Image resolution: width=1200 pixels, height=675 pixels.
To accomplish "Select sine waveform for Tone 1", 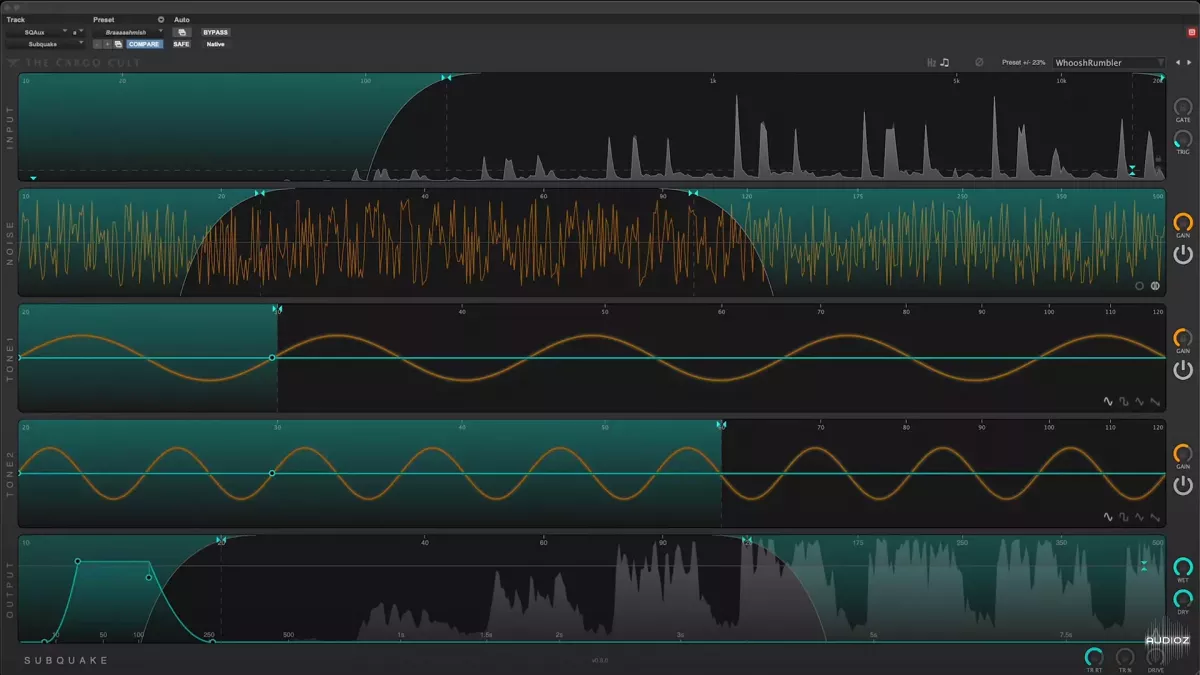I will pos(1108,402).
